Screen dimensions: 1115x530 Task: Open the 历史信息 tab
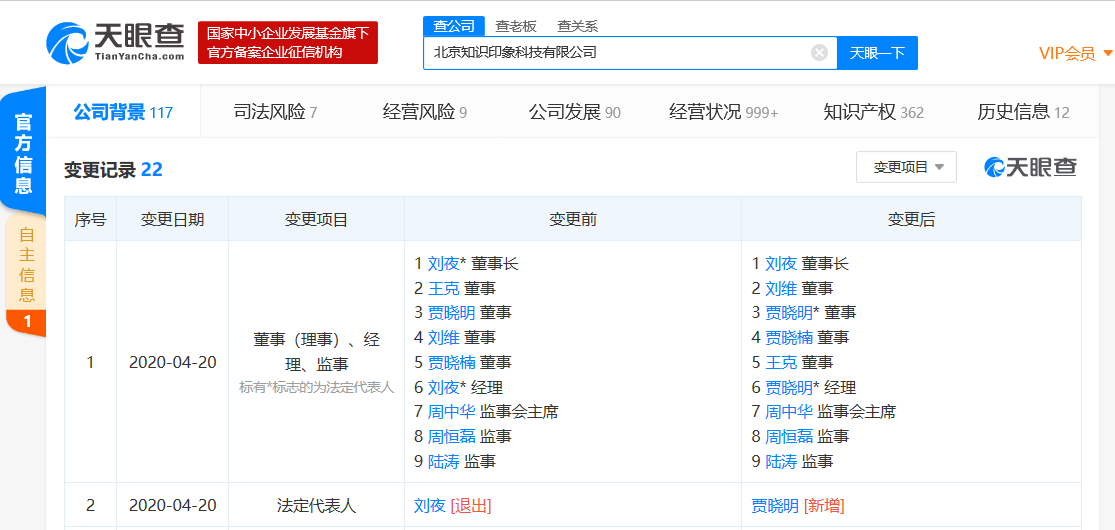pos(1023,112)
